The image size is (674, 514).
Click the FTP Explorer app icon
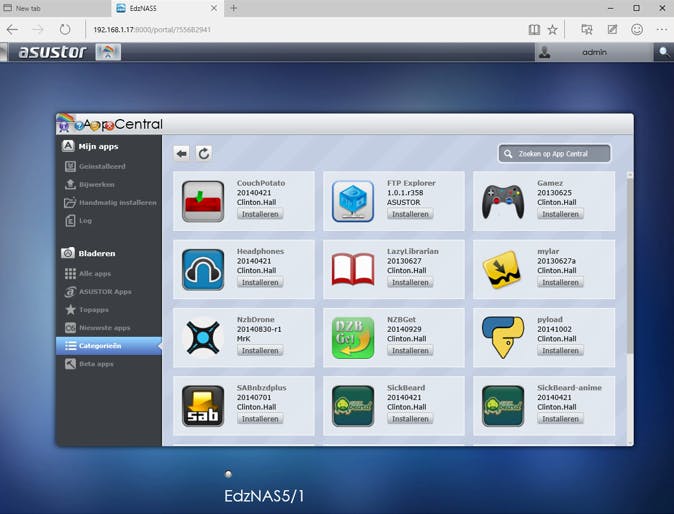[352, 201]
